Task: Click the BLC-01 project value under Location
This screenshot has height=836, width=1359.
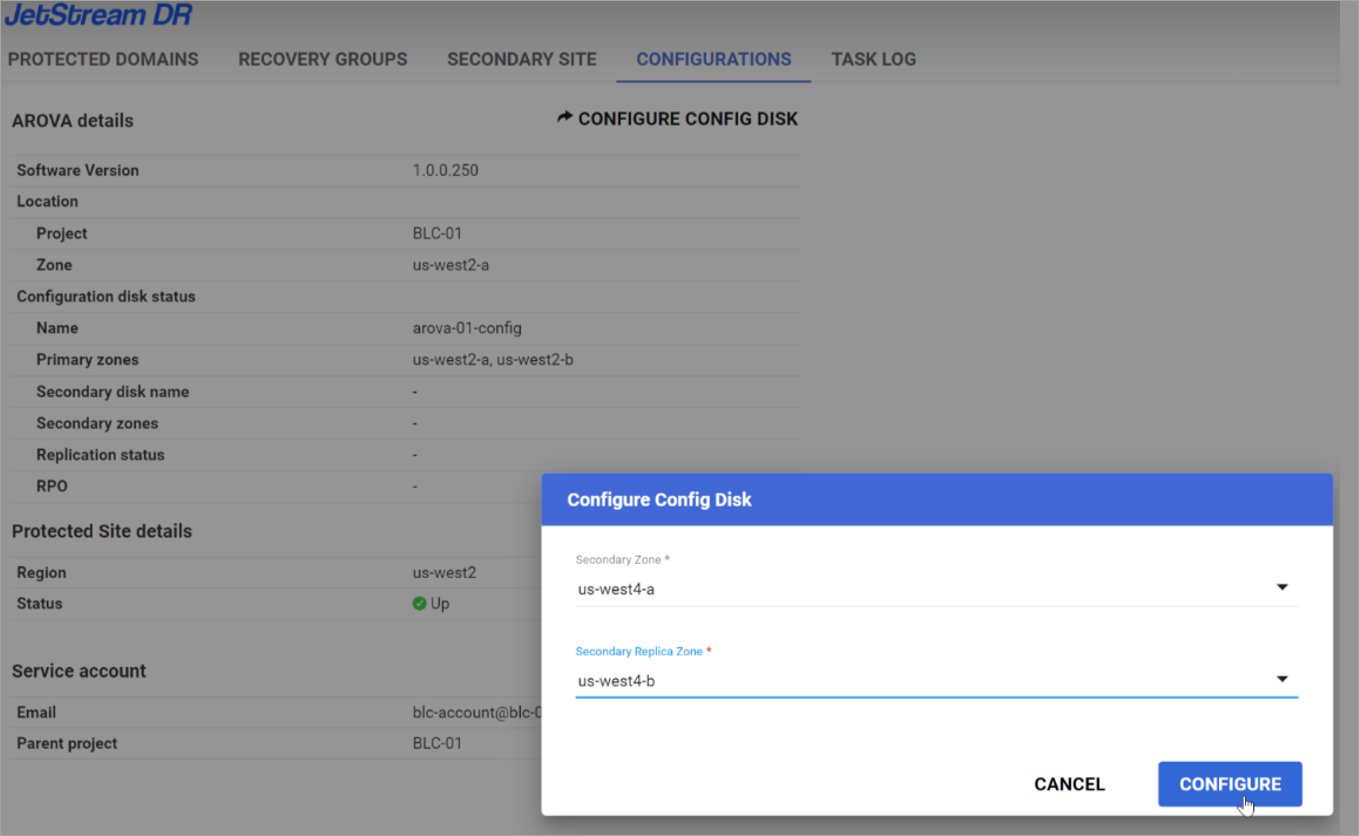Action: [x=438, y=233]
